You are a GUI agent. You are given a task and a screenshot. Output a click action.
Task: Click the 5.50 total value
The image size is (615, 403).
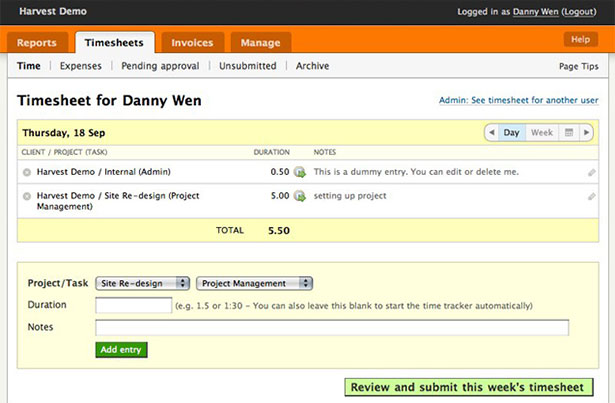(279, 230)
